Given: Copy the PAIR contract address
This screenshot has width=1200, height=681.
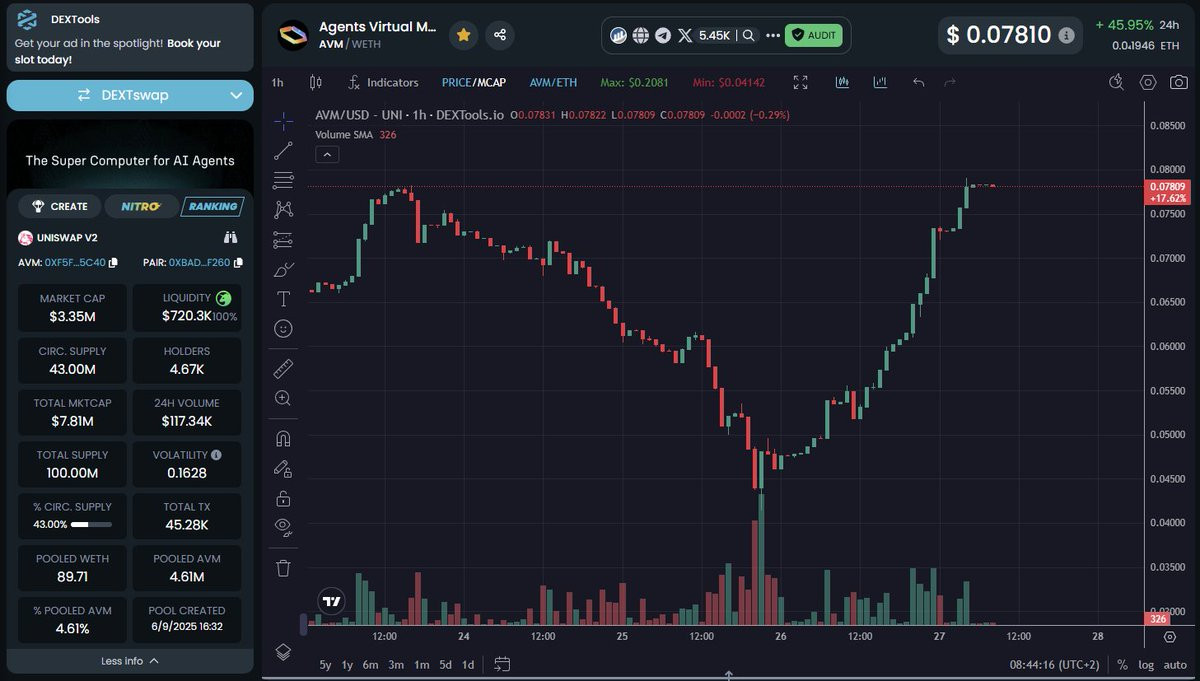Looking at the screenshot, I should [x=238, y=263].
